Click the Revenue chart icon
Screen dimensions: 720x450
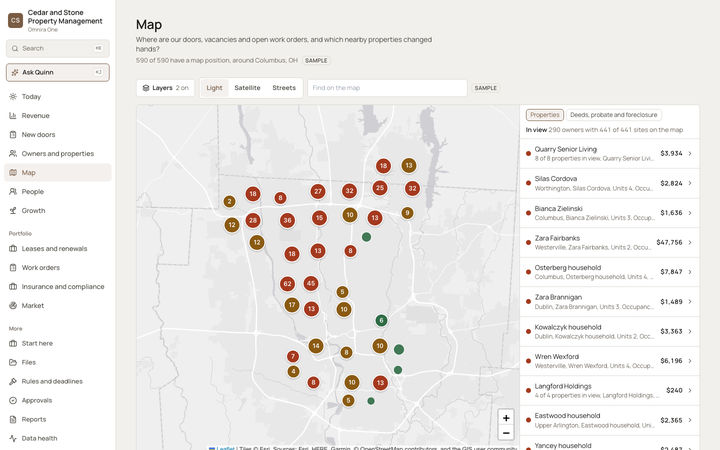(13, 116)
